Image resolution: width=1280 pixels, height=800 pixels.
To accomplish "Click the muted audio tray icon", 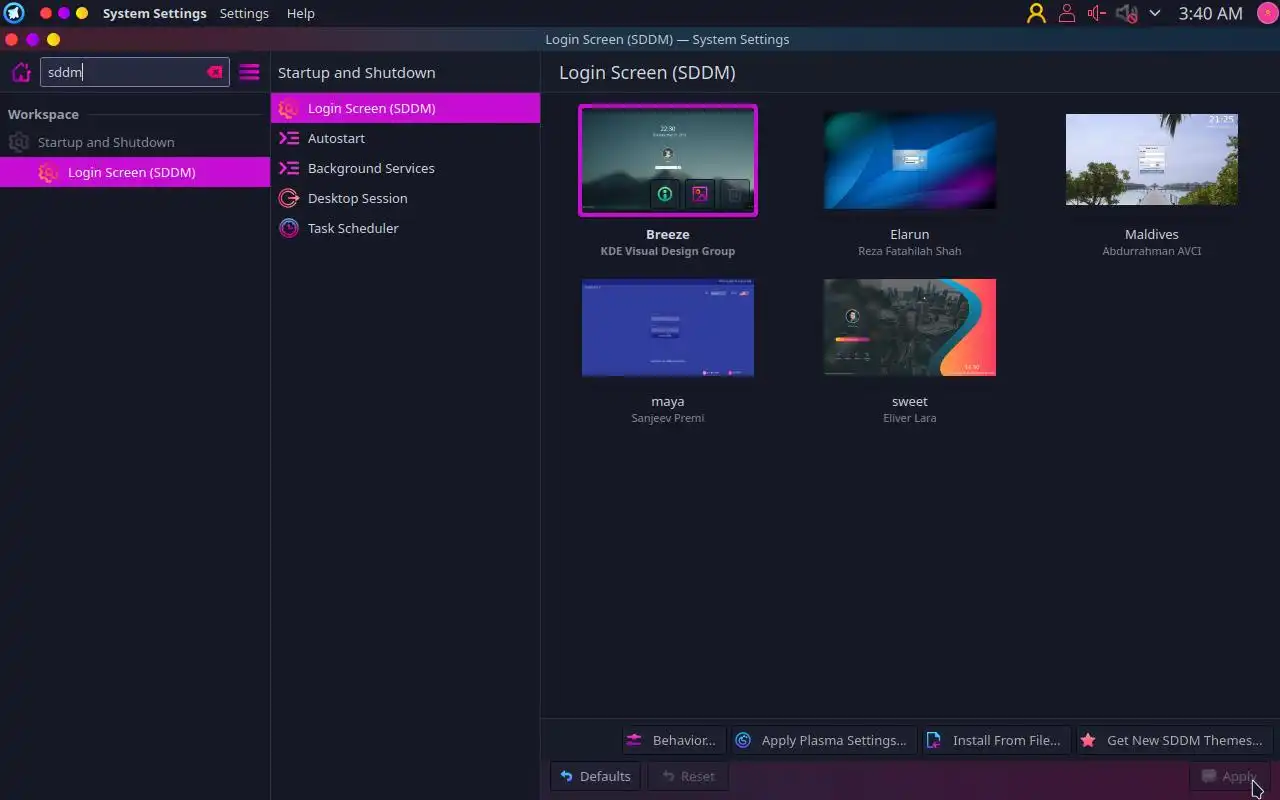I will 1127,13.
